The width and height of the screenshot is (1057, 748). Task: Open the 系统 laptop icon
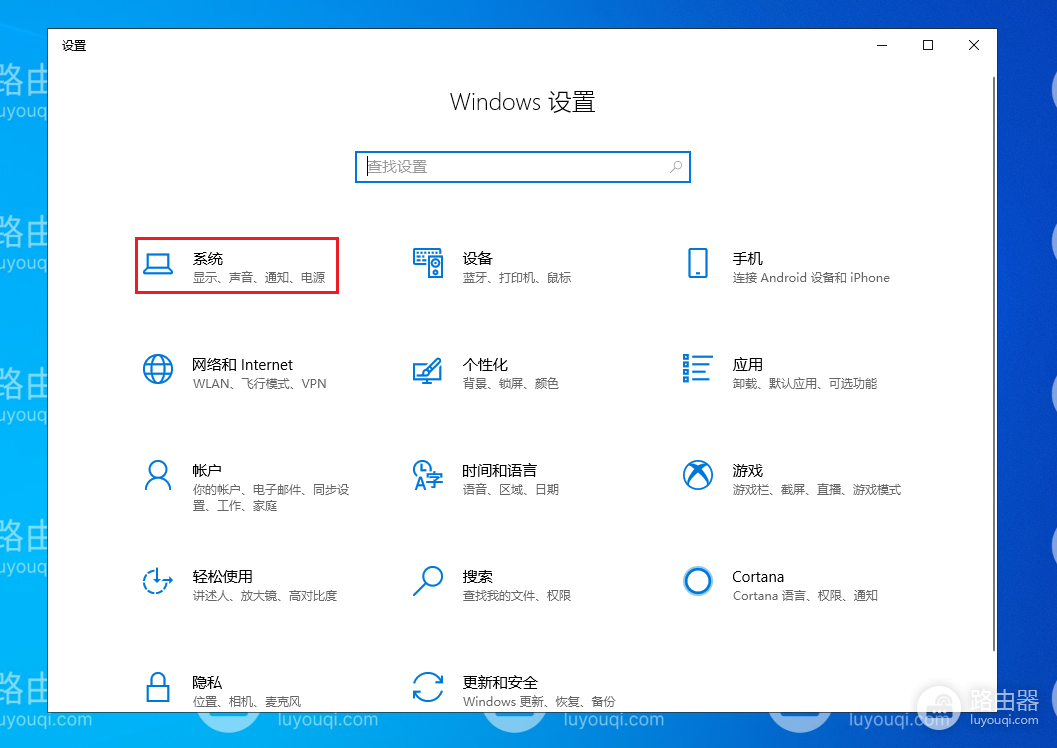point(158,264)
